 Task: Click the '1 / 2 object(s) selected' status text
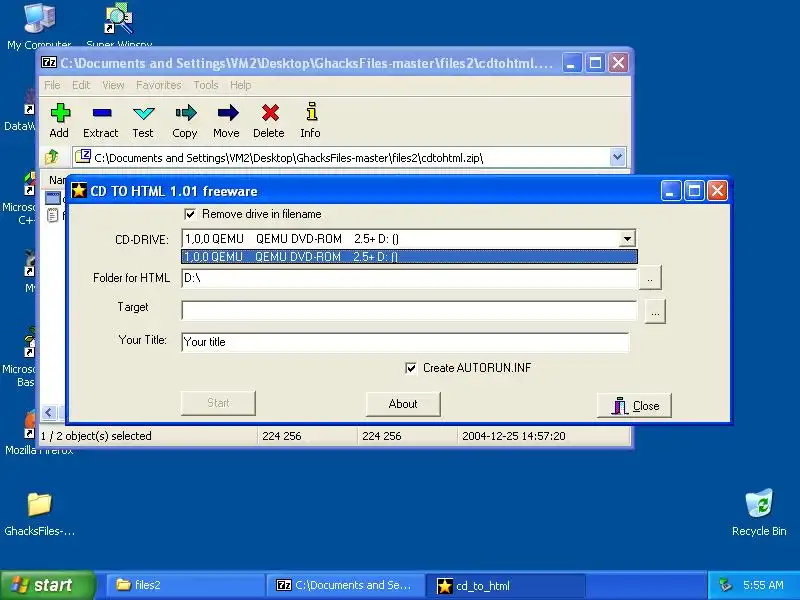click(96, 436)
